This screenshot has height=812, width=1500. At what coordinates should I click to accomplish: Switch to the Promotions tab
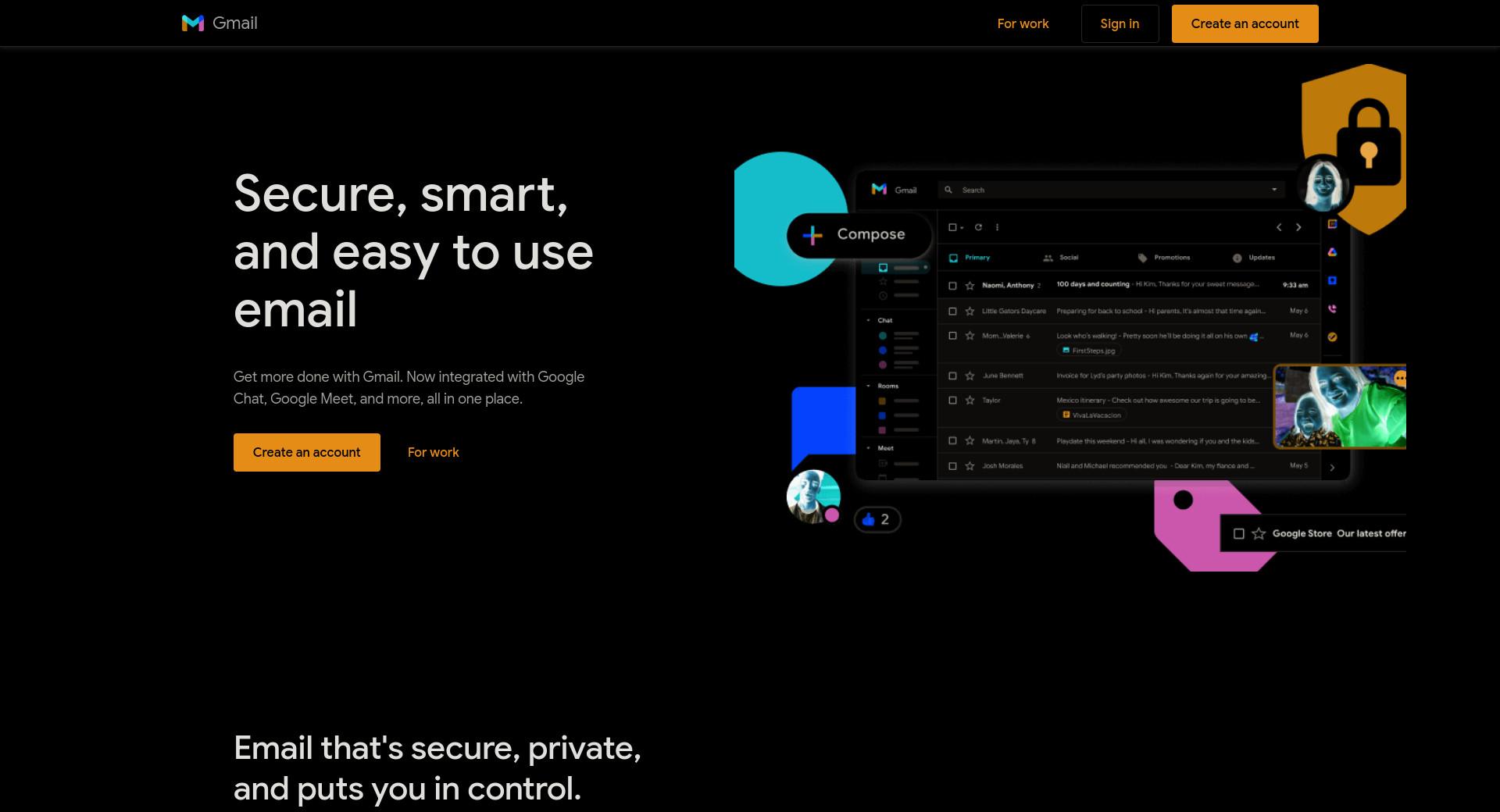pos(1164,258)
